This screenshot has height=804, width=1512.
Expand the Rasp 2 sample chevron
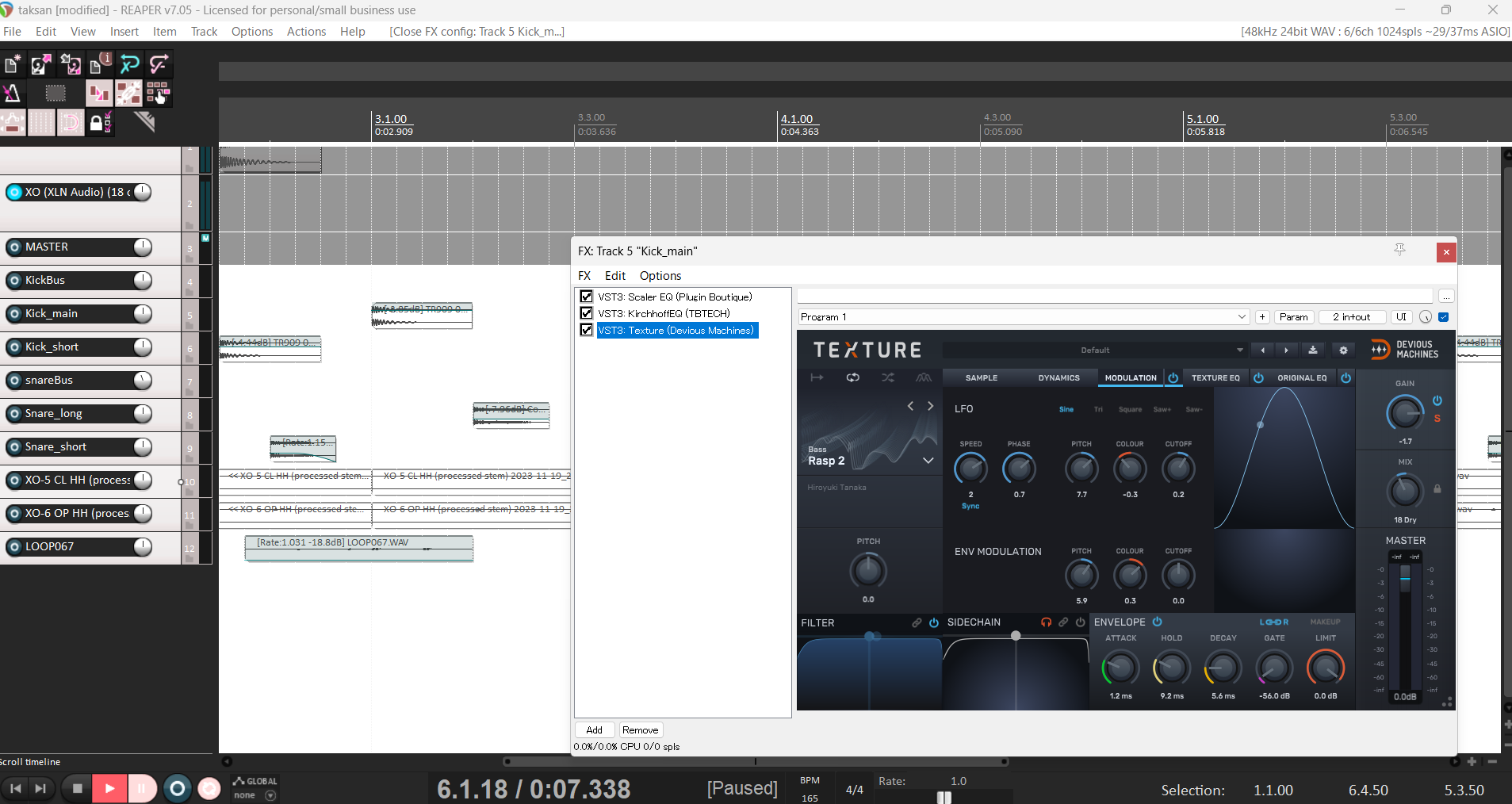(x=928, y=460)
